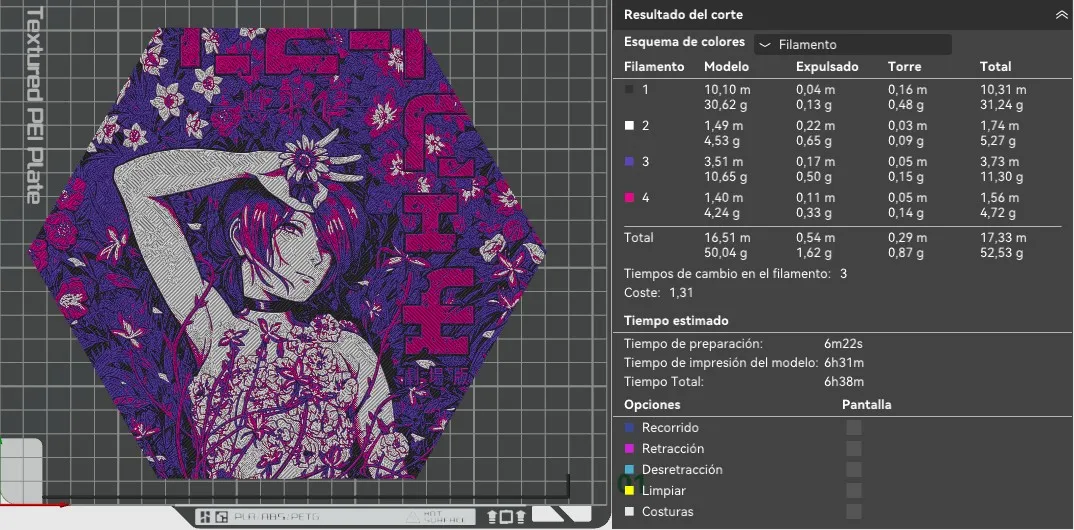
Task: Click the white color swatch of filament 2
Action: (629, 125)
